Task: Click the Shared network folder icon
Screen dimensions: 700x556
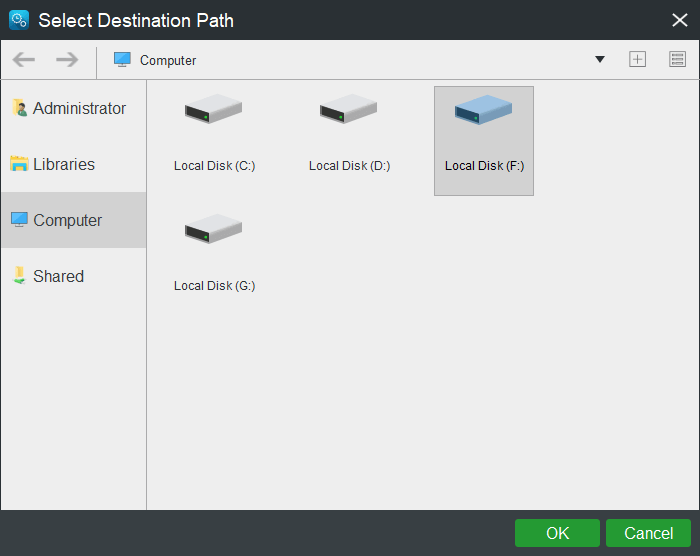Action: [19, 275]
